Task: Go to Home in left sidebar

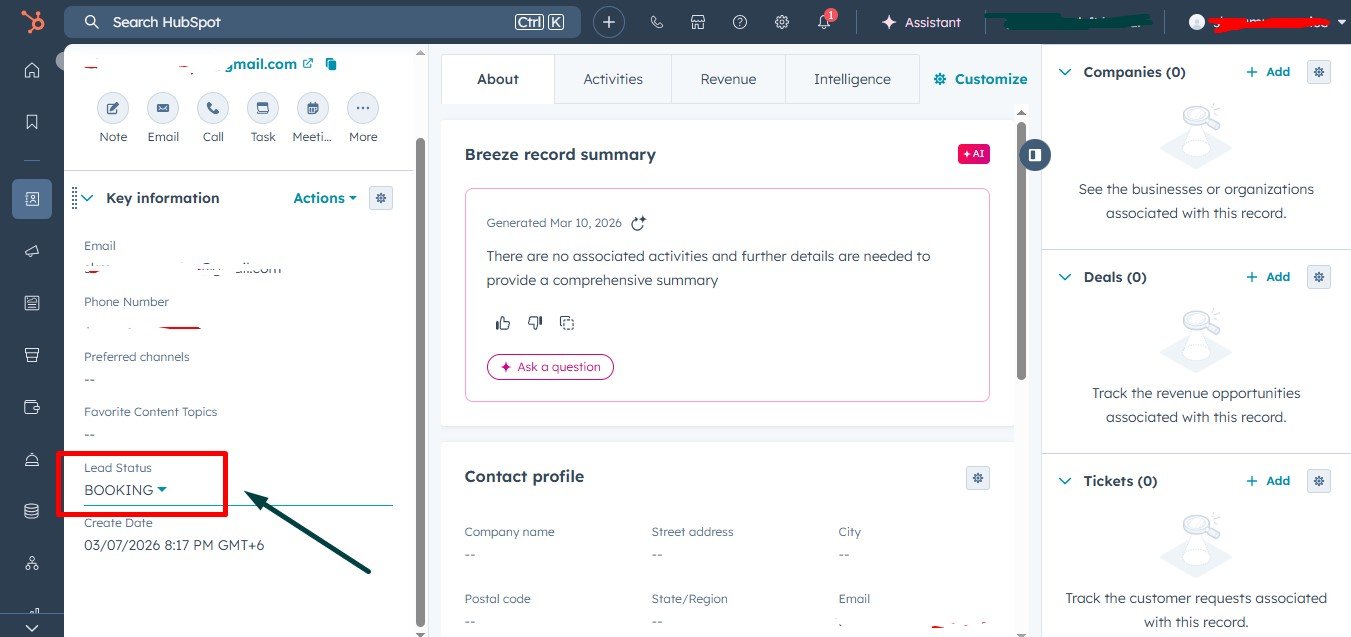Action: pyautogui.click(x=32, y=70)
